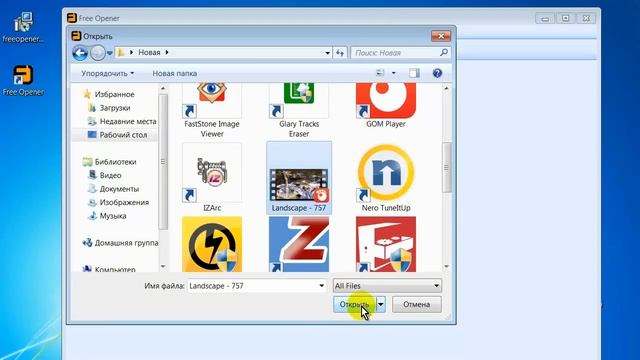Maximize the Free Opener window

click(x=565, y=18)
